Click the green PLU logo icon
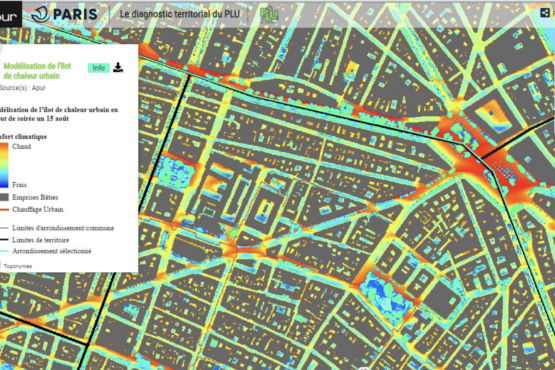Viewport: 555px width, 370px height. click(269, 14)
